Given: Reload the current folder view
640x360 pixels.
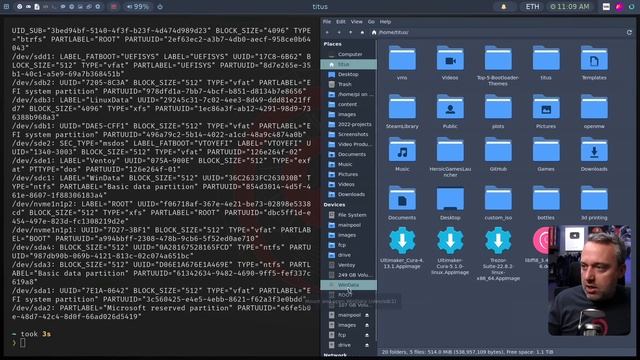Looking at the screenshot, I should pyautogui.click(x=629, y=32).
